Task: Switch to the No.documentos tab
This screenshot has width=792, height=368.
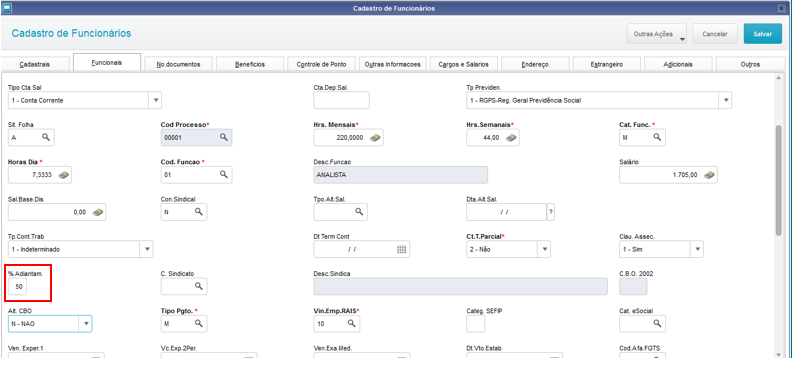Action: click(x=179, y=65)
